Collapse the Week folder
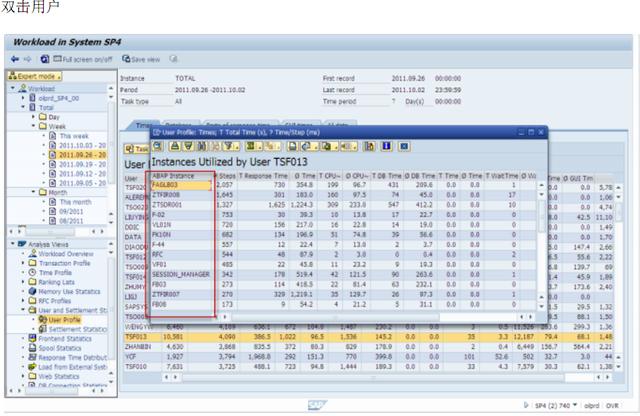 (33, 126)
